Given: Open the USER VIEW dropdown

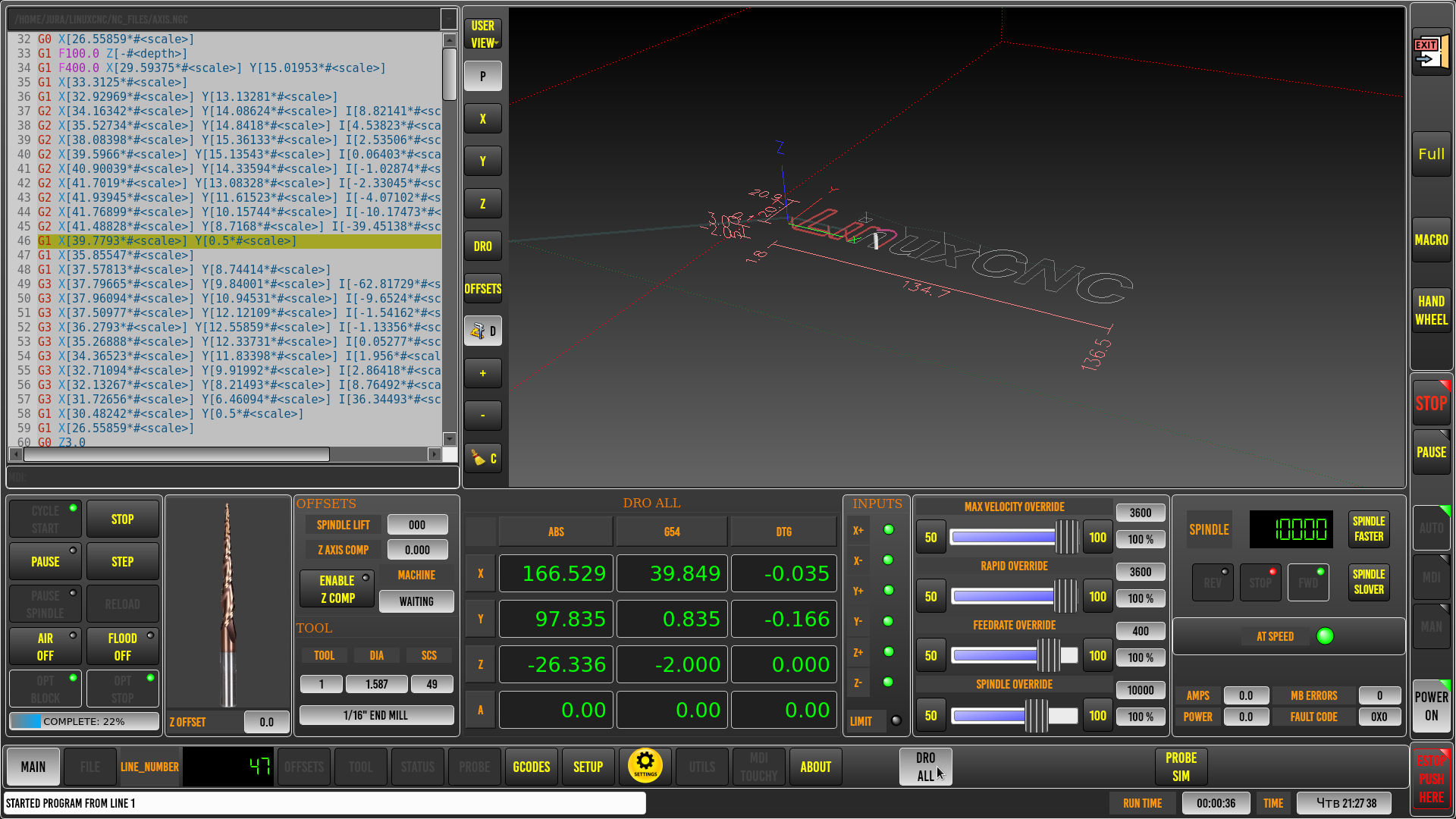Looking at the screenshot, I should (x=483, y=34).
